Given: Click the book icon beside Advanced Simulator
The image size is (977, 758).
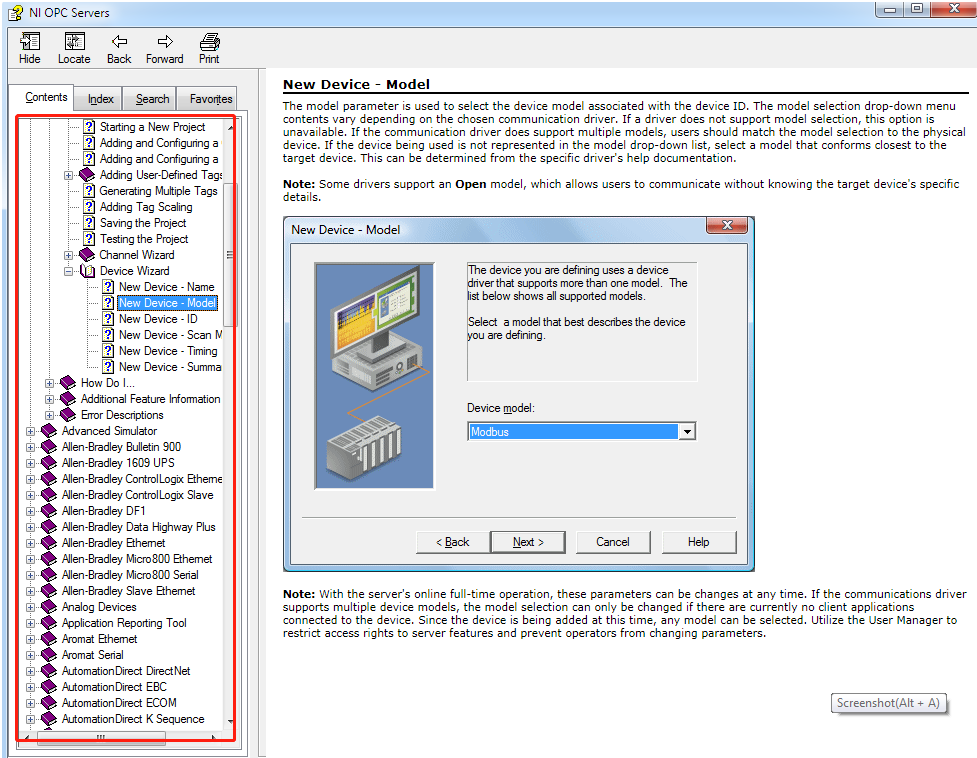Looking at the screenshot, I should (49, 431).
